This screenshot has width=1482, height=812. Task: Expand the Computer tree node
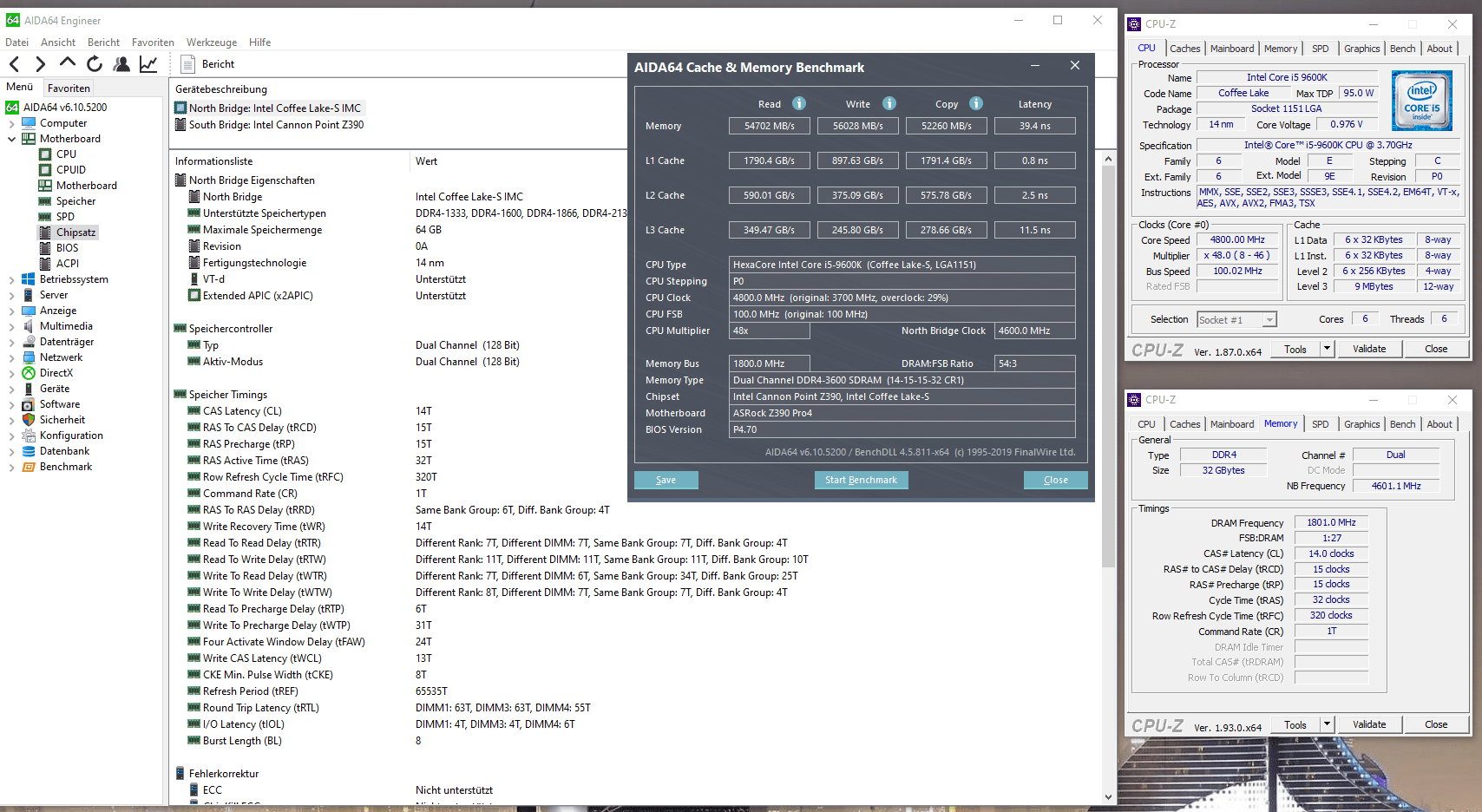point(11,123)
